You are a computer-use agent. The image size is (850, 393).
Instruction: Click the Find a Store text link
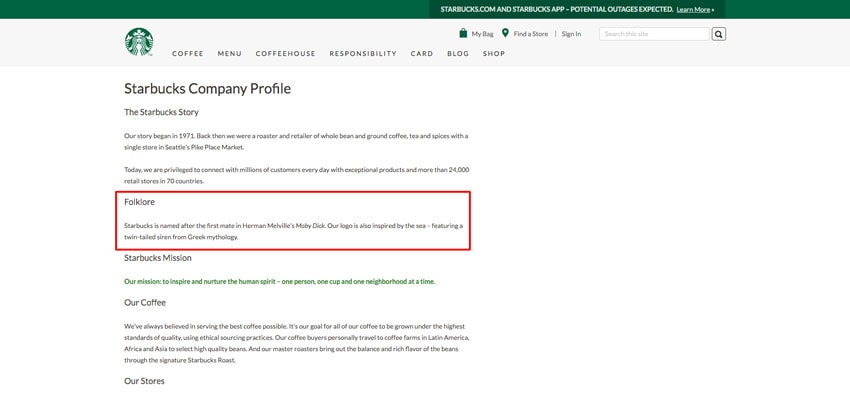(531, 34)
